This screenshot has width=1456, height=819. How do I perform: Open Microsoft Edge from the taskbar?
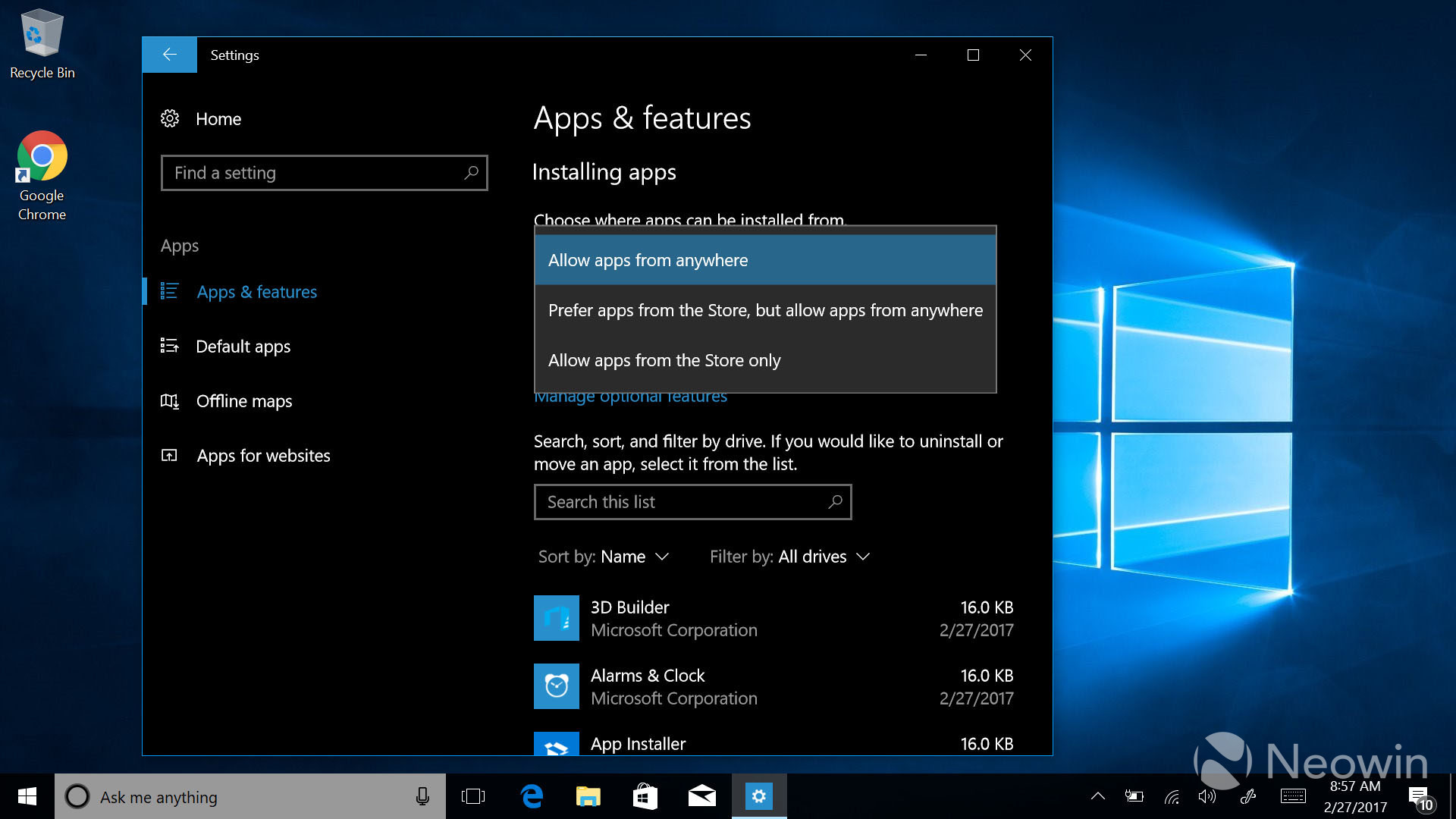coord(532,796)
